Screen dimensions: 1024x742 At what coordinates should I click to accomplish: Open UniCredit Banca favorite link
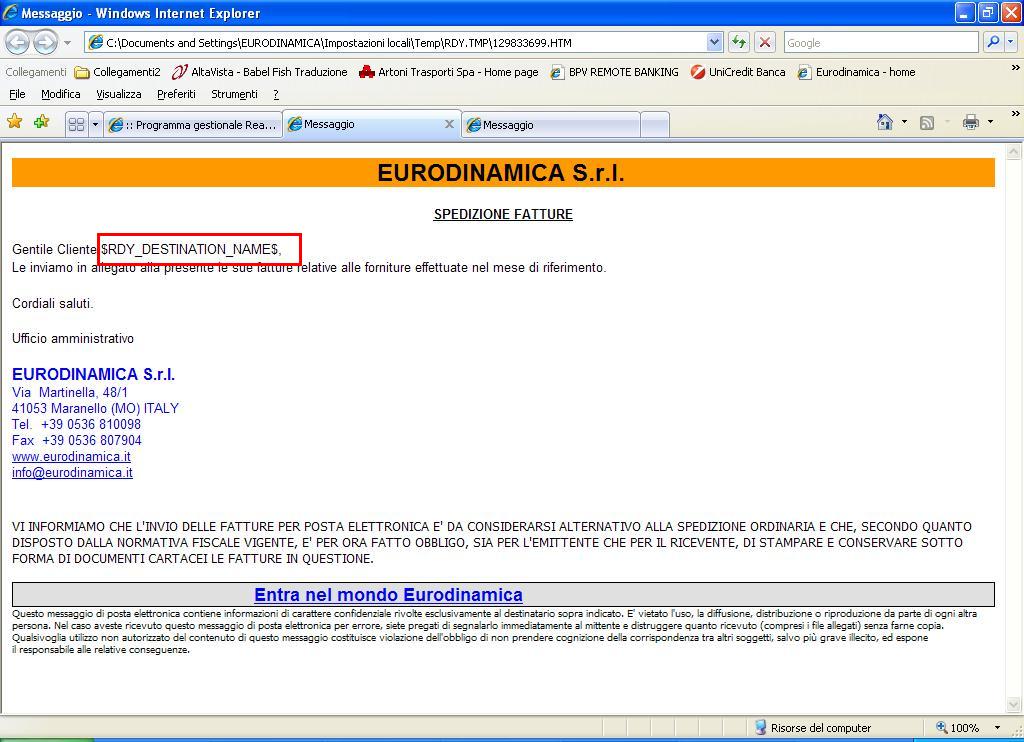[x=738, y=72]
